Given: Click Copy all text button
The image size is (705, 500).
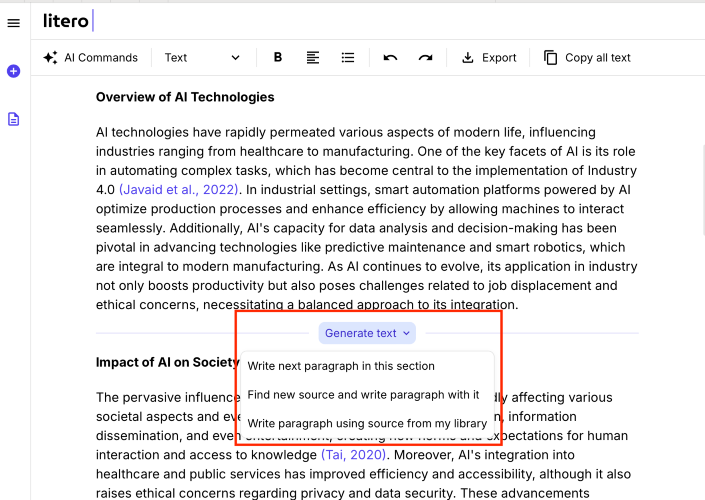Looking at the screenshot, I should click(x=587, y=58).
